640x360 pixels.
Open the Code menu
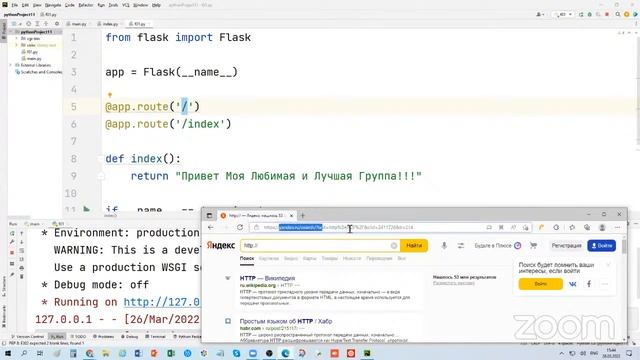pos(70,5)
